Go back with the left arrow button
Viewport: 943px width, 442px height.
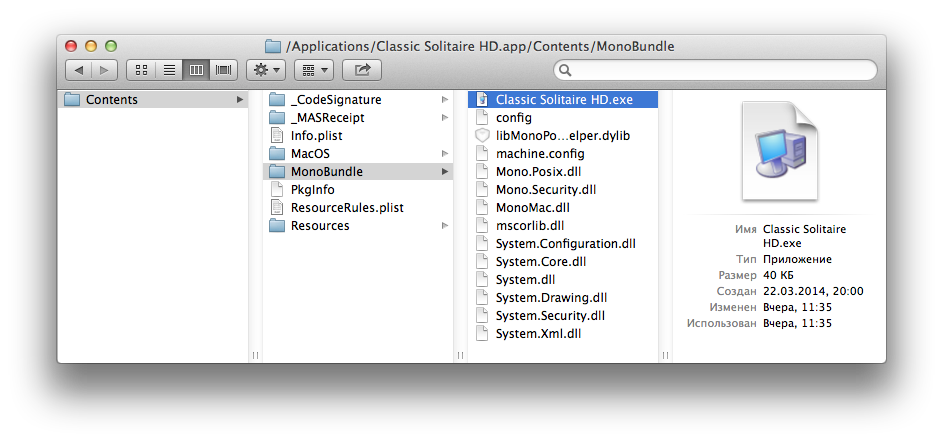79,70
